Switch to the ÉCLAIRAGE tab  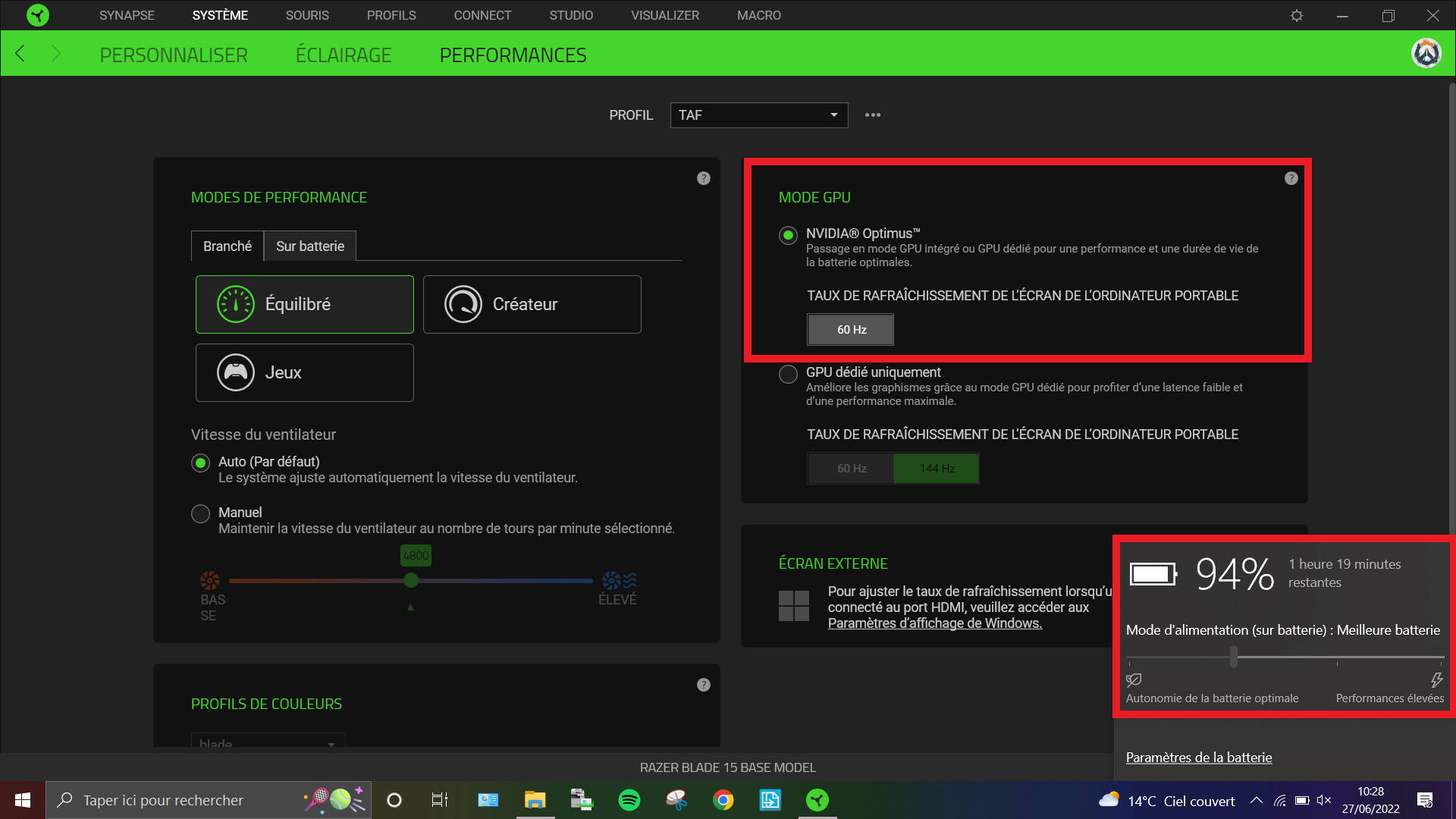pyautogui.click(x=344, y=55)
